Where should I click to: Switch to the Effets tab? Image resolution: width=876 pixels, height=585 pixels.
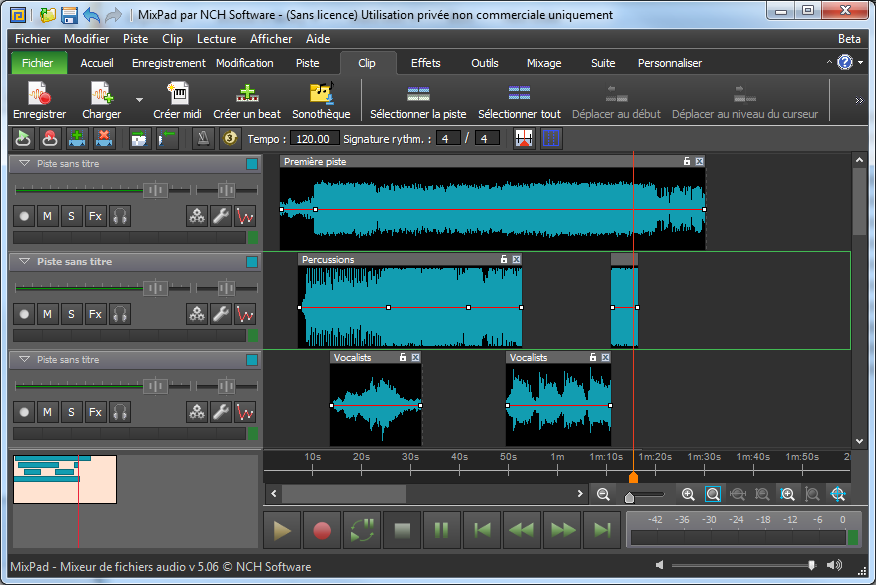coord(426,63)
